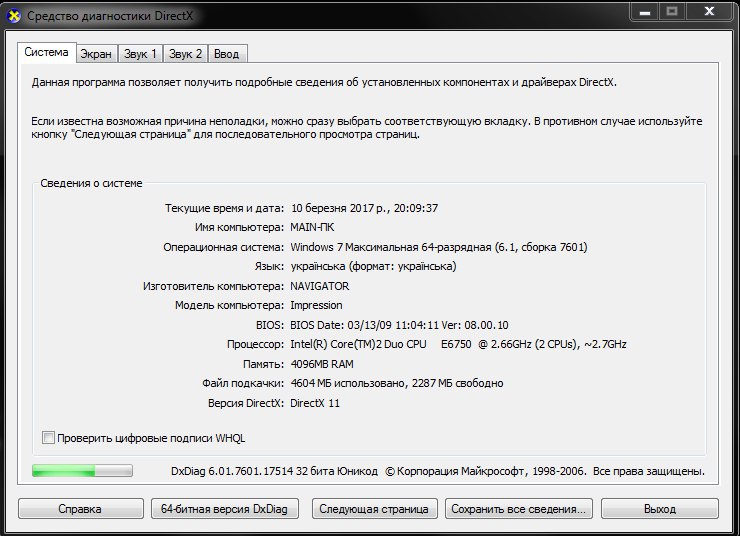Click Следующая страница button
Screen dimensions: 740x536
(x=374, y=509)
